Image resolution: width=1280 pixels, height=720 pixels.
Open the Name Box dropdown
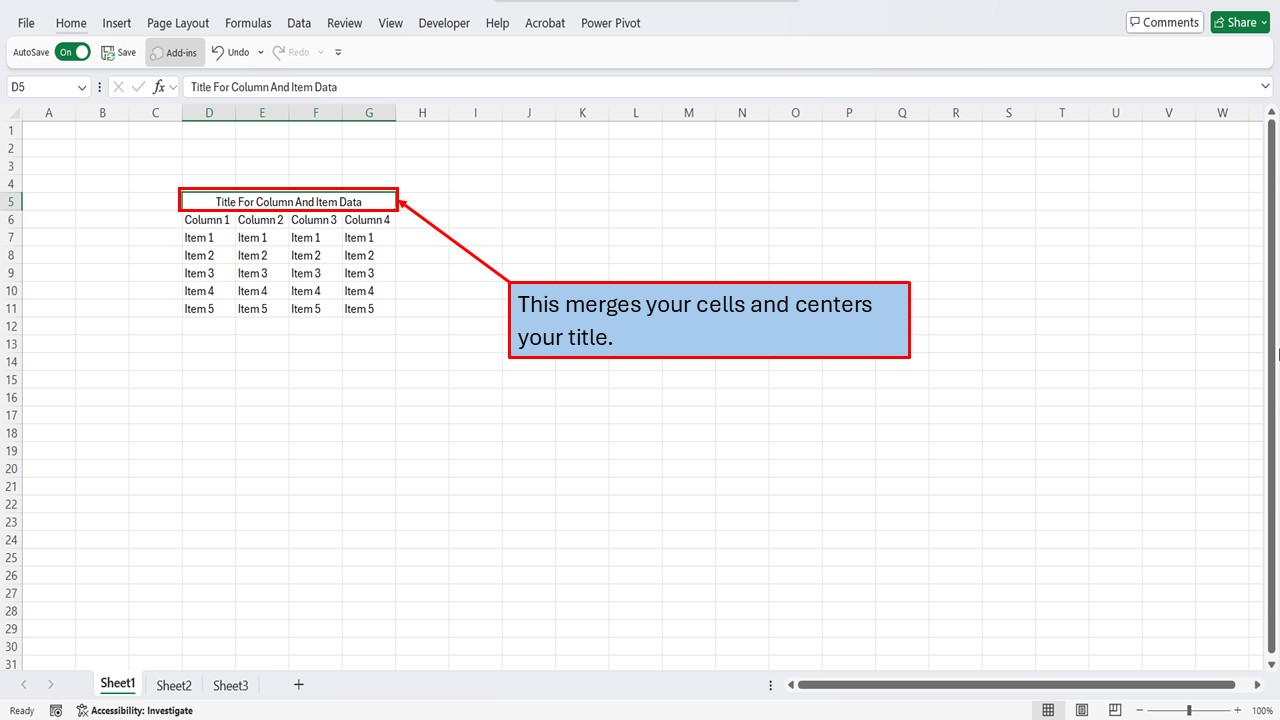click(x=84, y=87)
